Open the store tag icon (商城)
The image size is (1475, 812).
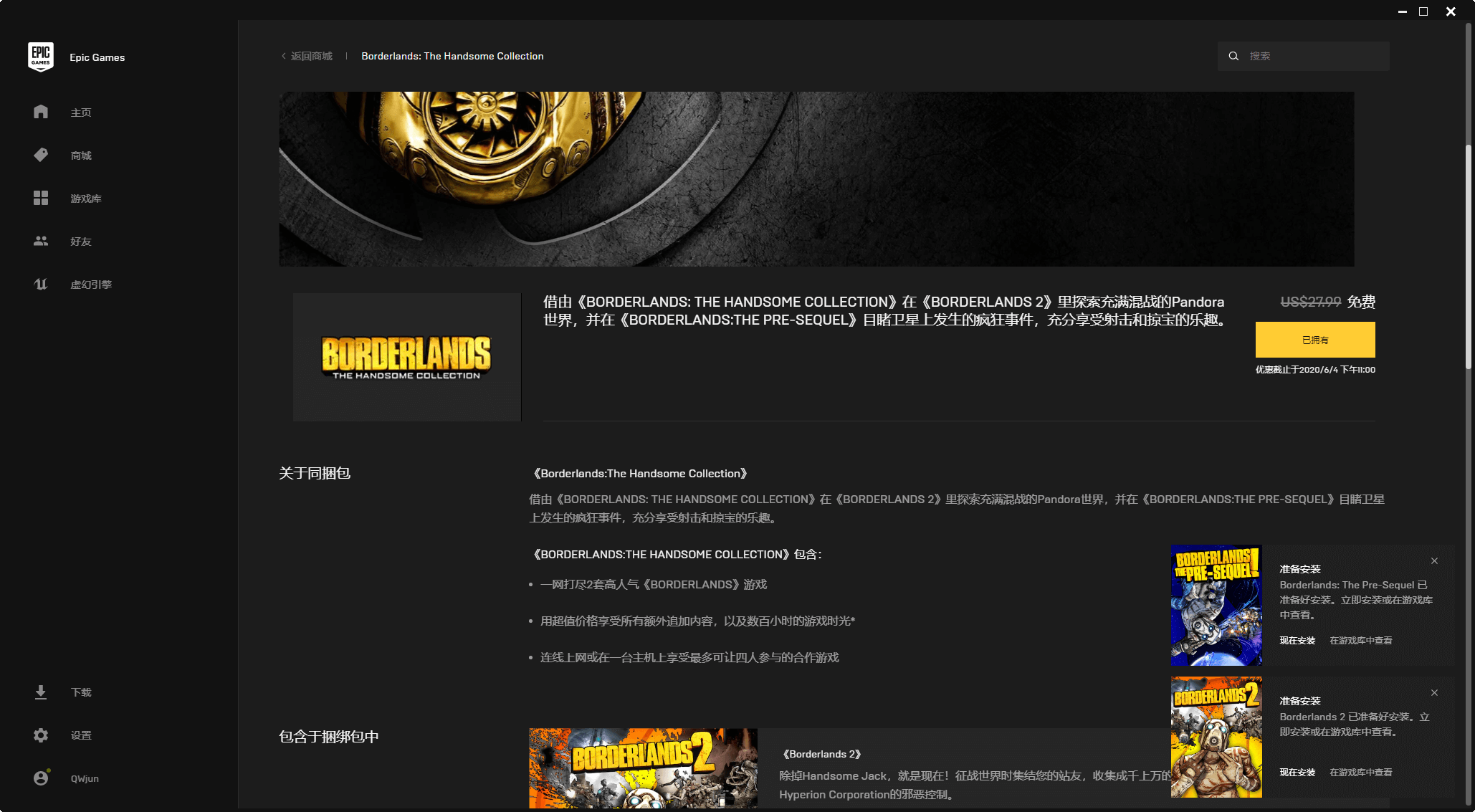tap(41, 155)
